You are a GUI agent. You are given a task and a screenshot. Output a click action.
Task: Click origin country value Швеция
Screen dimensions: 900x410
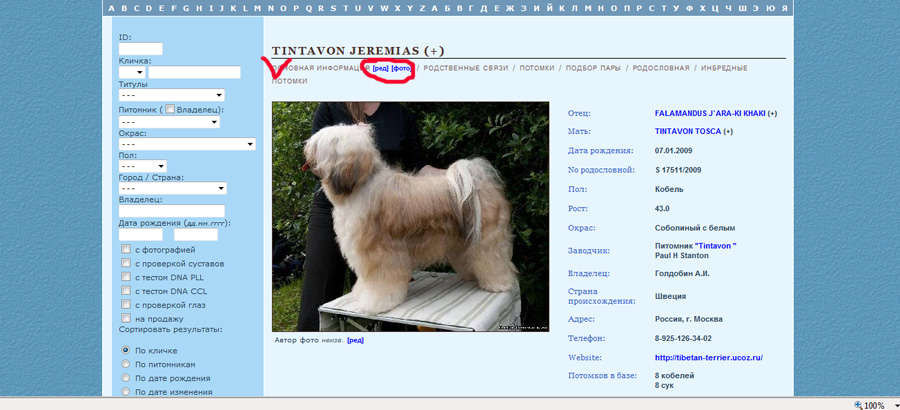click(x=670, y=297)
